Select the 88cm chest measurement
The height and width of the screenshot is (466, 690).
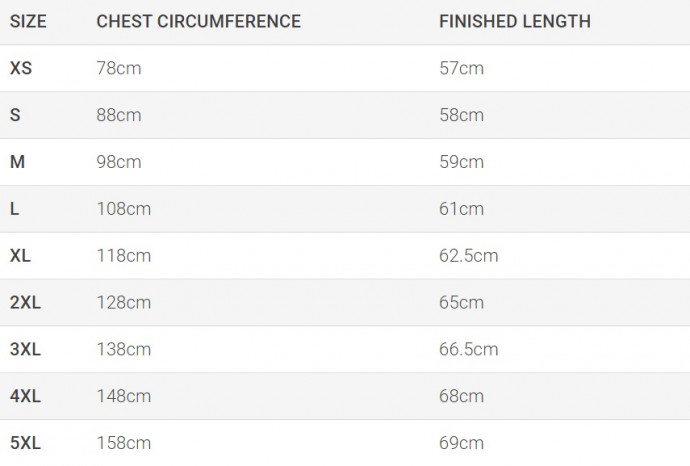(119, 115)
